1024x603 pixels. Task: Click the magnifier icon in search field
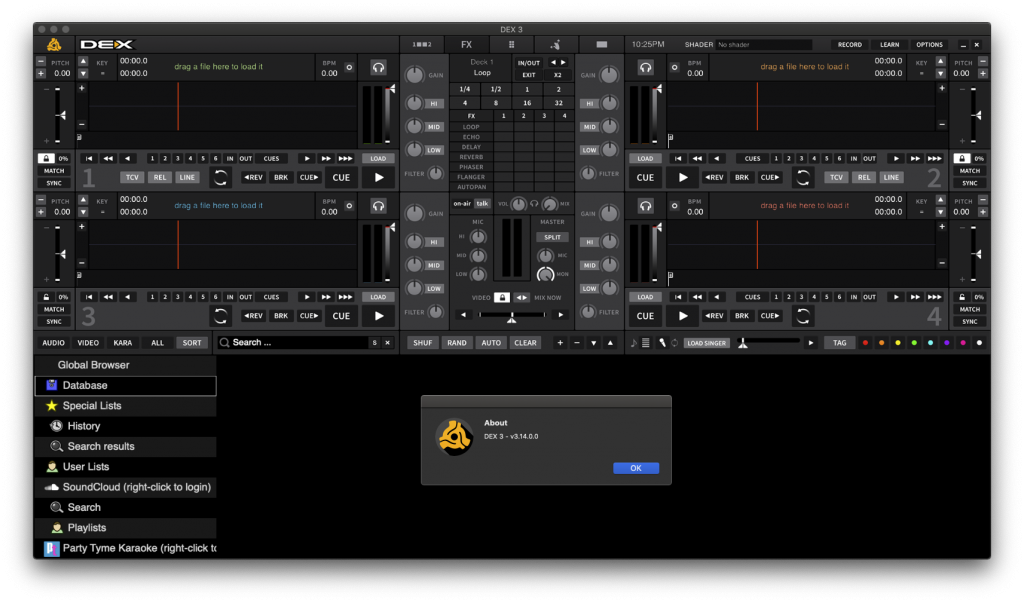pyautogui.click(x=224, y=342)
